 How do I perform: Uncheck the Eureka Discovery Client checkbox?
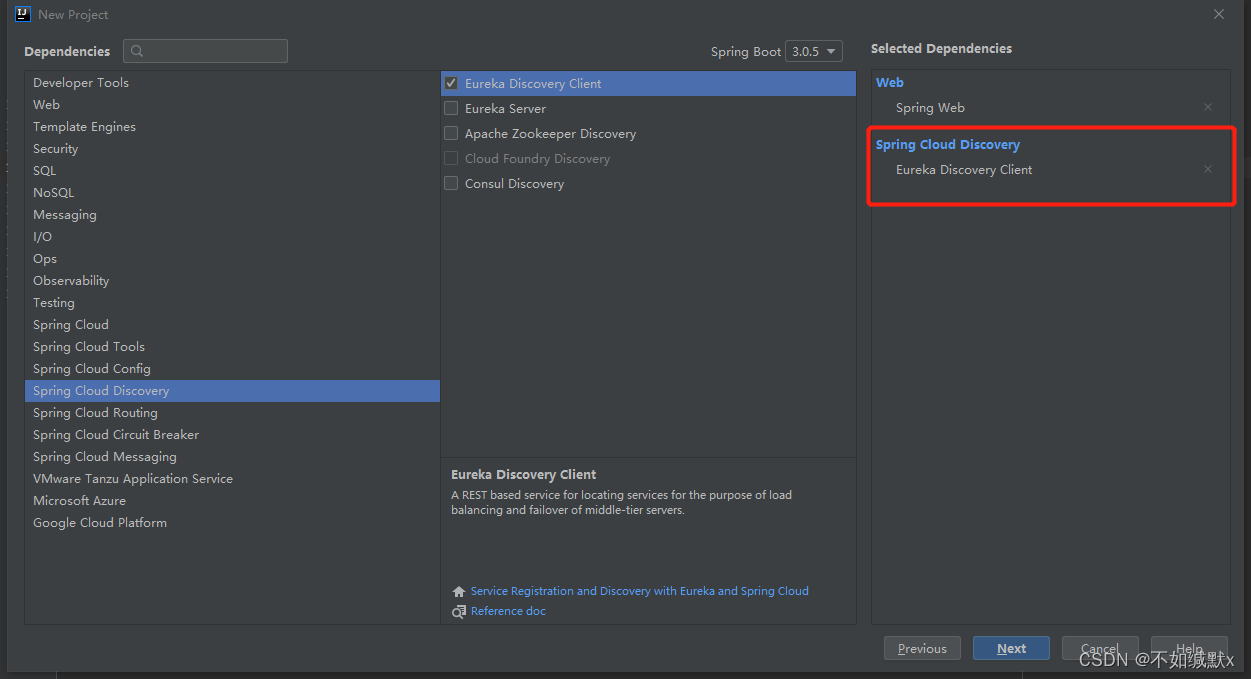(x=451, y=83)
